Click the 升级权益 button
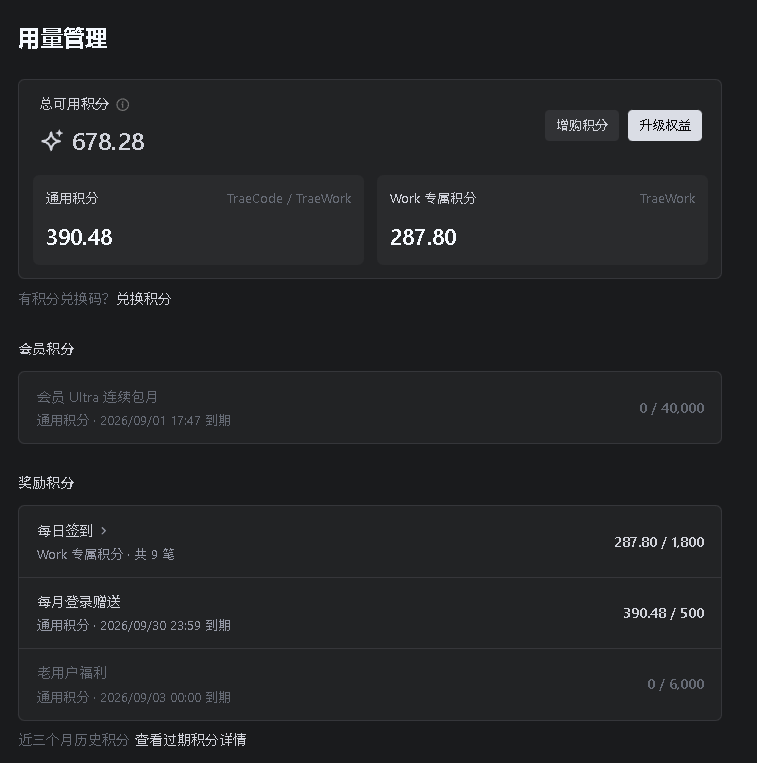This screenshot has height=763, width=757. (665, 126)
